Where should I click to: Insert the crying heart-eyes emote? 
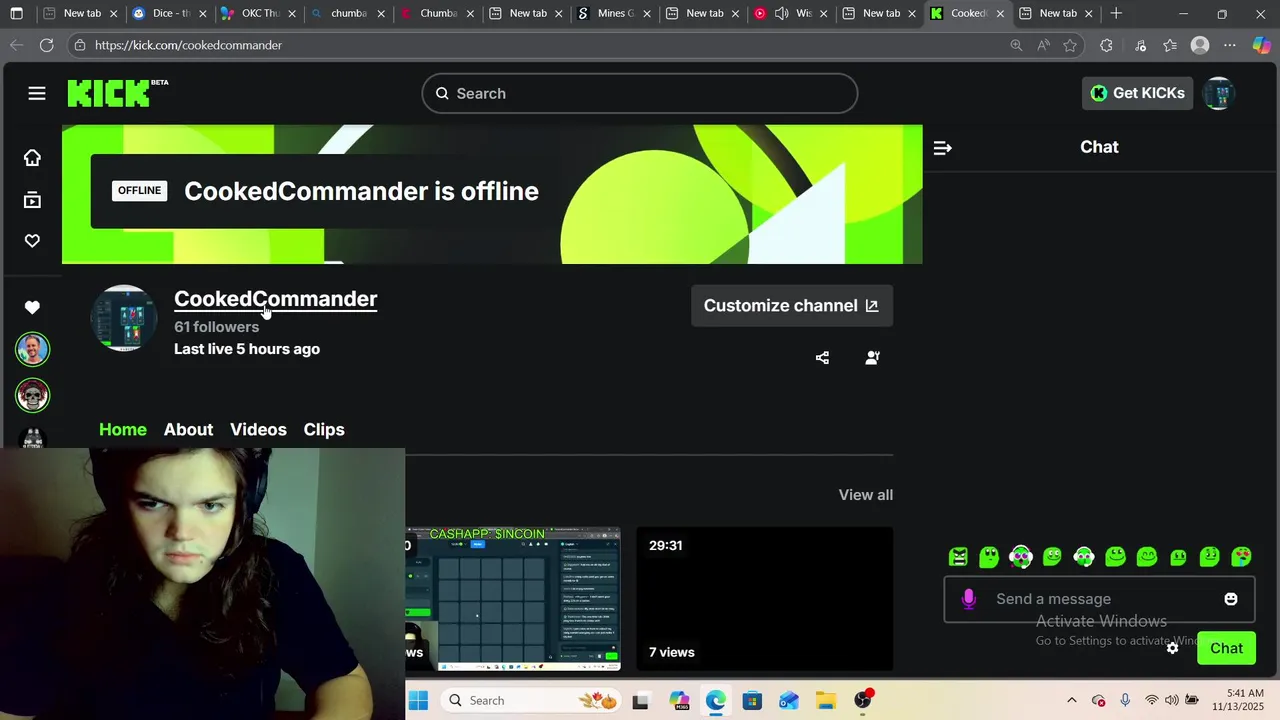click(x=1241, y=557)
